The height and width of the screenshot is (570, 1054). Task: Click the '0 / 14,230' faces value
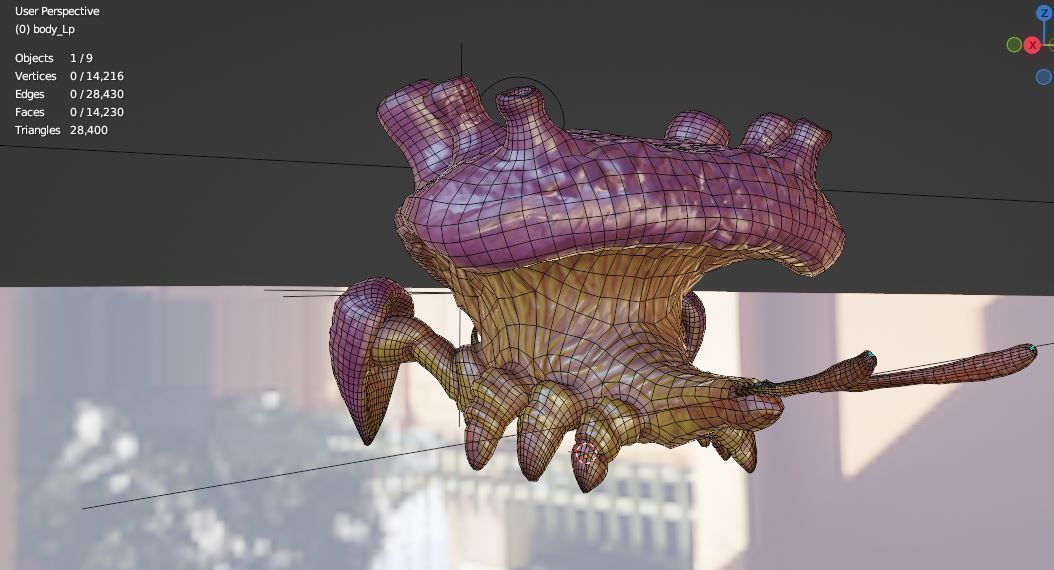point(97,112)
